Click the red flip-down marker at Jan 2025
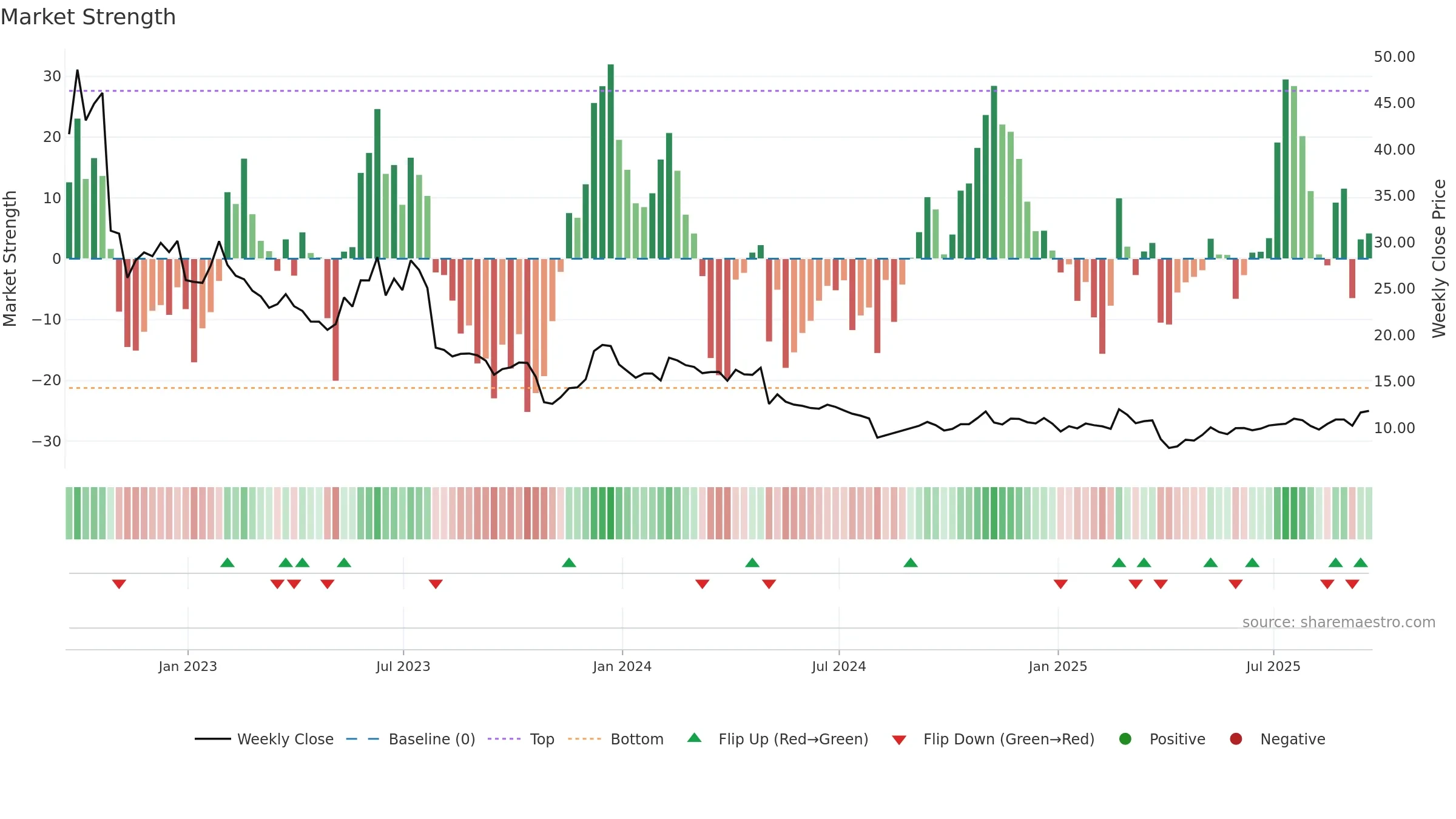1456x819 pixels. click(1060, 584)
